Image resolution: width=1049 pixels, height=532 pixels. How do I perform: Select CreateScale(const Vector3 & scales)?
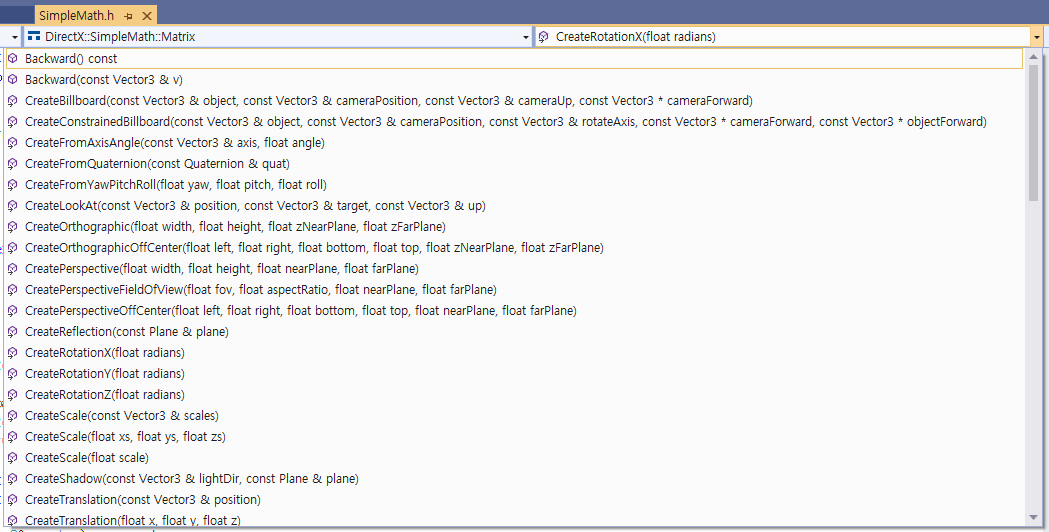[514, 416]
